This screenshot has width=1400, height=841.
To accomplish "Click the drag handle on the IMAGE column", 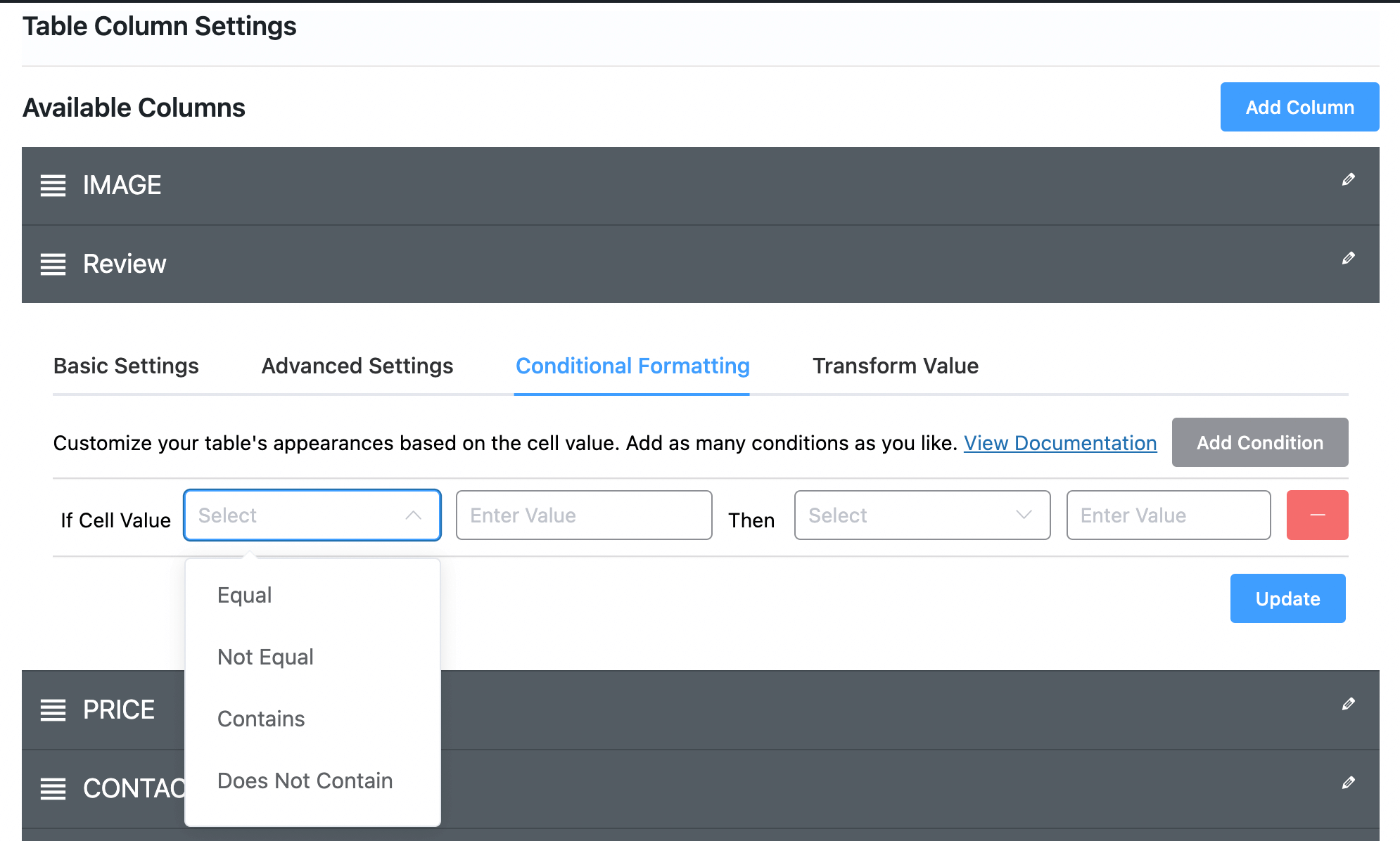I will coord(53,186).
